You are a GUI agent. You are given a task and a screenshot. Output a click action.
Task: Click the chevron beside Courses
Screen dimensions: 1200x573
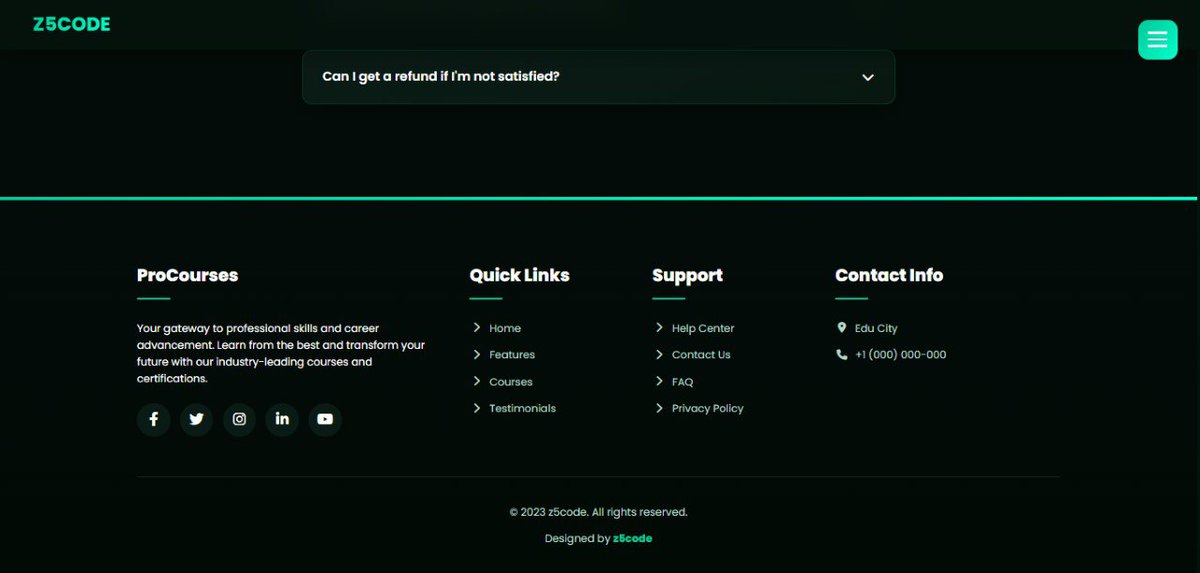pos(477,382)
